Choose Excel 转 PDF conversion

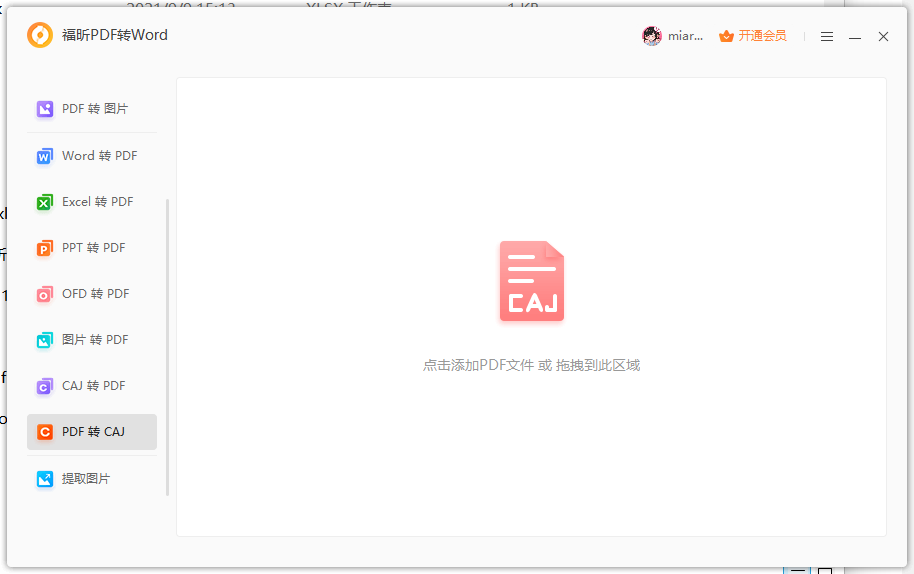tap(92, 202)
